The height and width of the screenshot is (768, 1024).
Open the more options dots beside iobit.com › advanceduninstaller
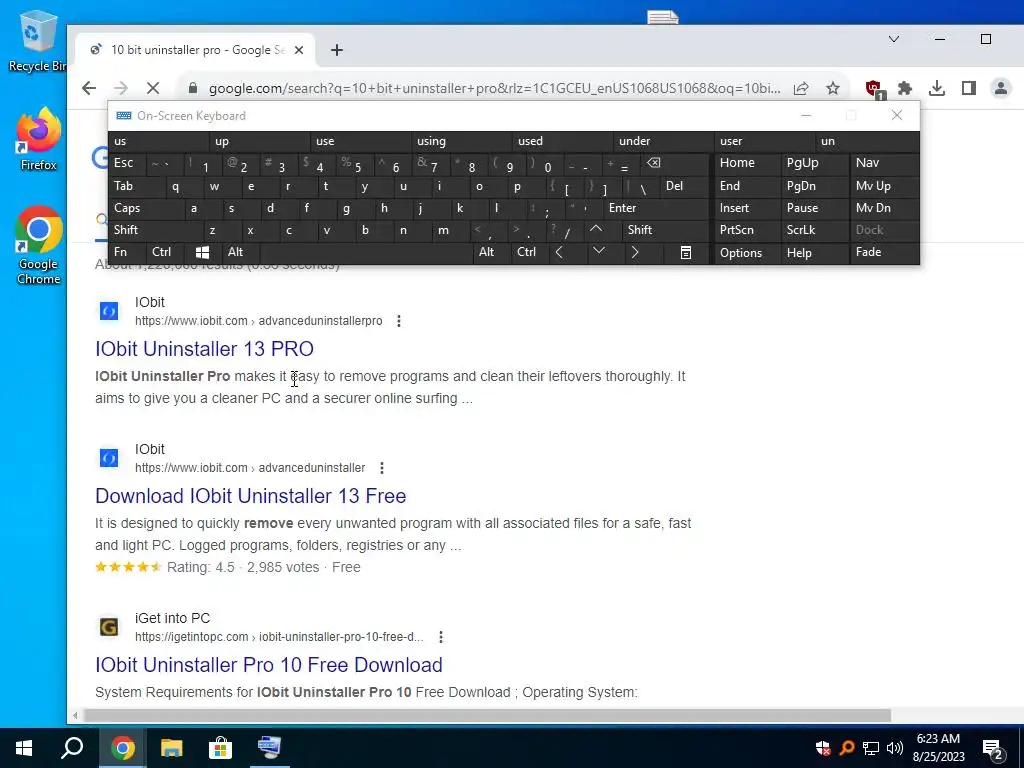[382, 468]
